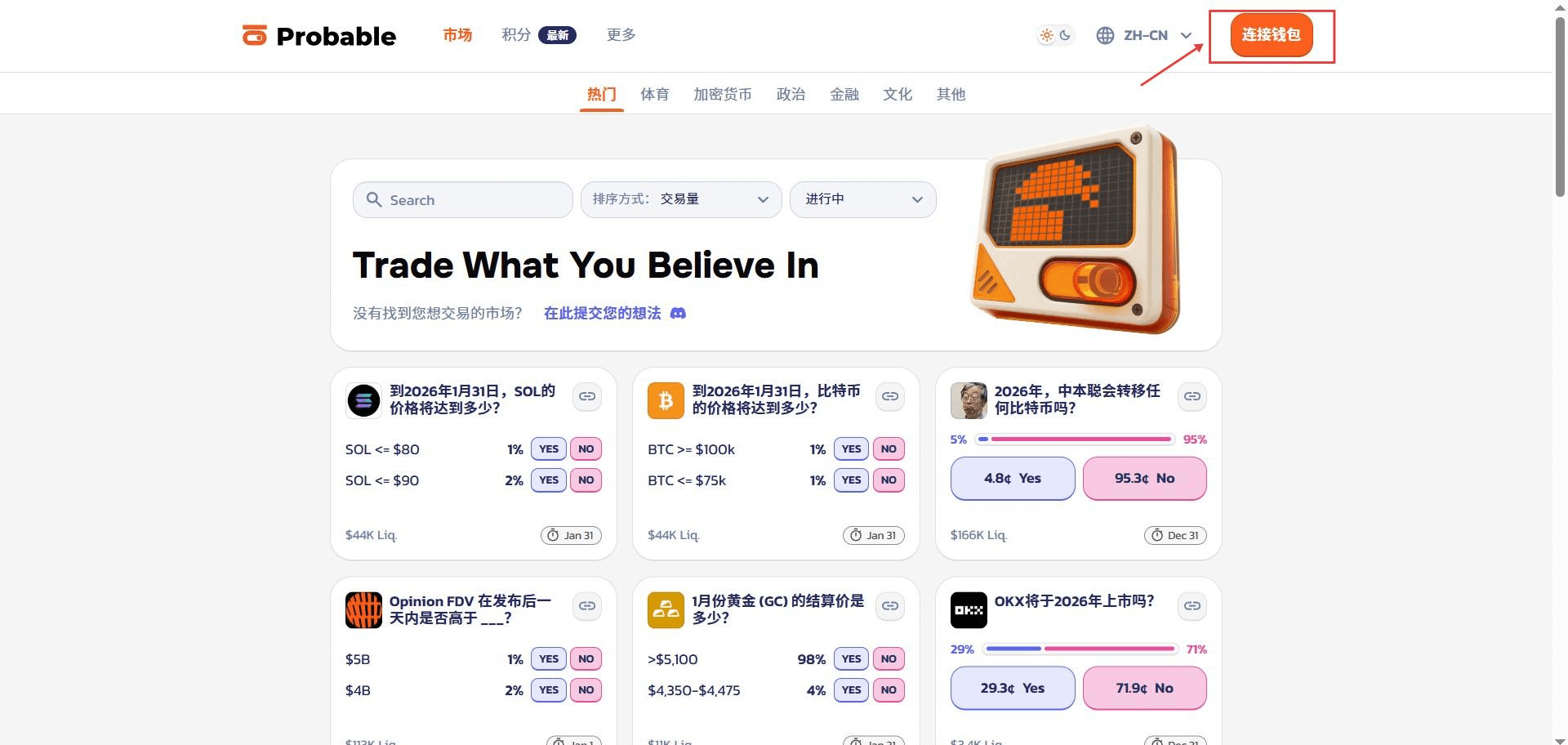1568x745 pixels.
Task: Click the 最新 badge next to 积分
Action: pos(557,35)
